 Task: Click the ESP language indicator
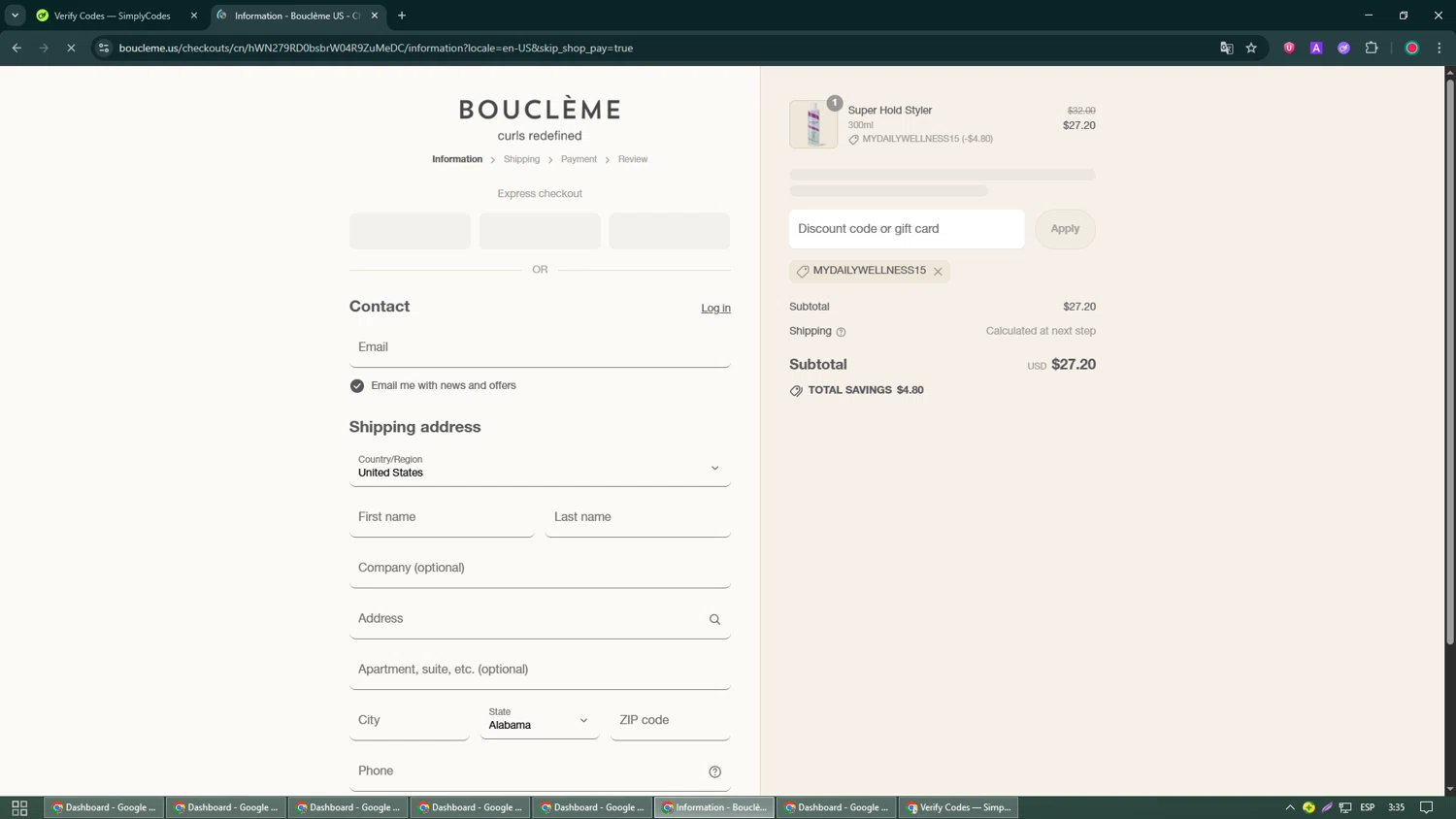(x=1367, y=807)
